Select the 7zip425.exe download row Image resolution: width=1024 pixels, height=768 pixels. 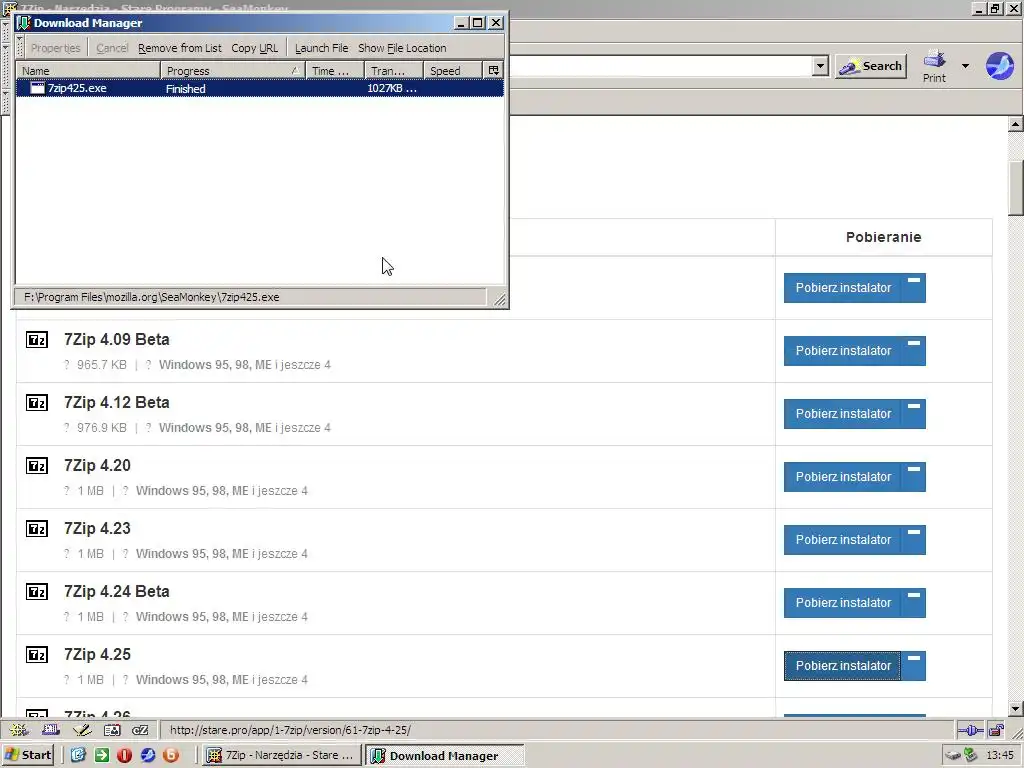click(260, 88)
